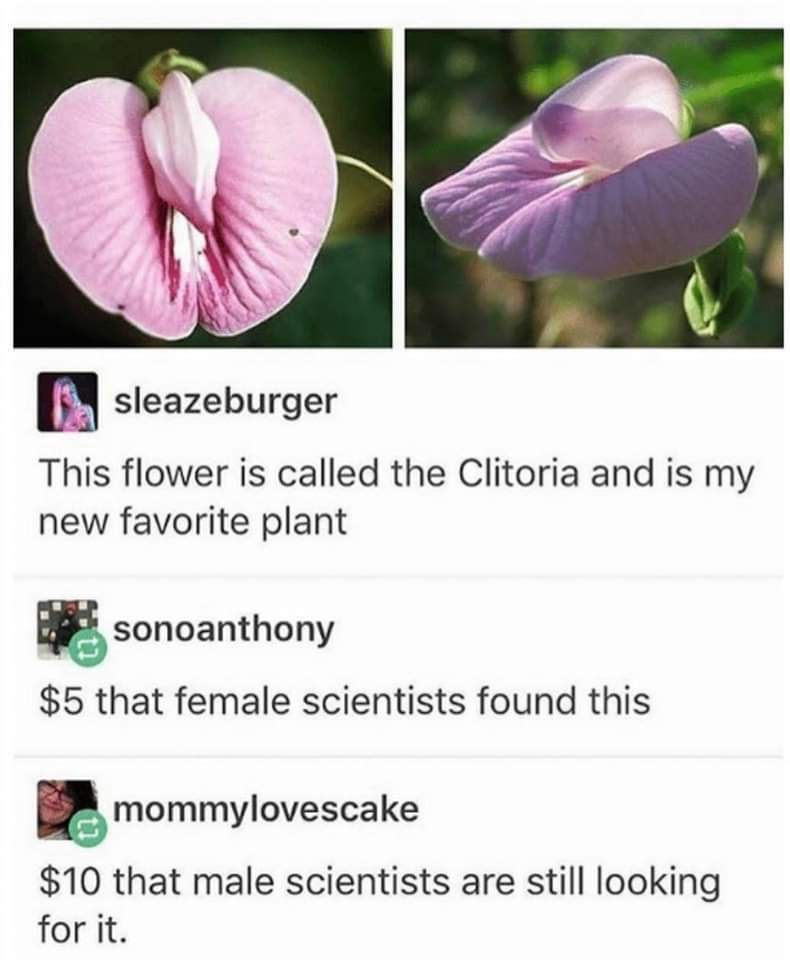Click the reblog badge on mommylovescake's avatar

pos(87,829)
